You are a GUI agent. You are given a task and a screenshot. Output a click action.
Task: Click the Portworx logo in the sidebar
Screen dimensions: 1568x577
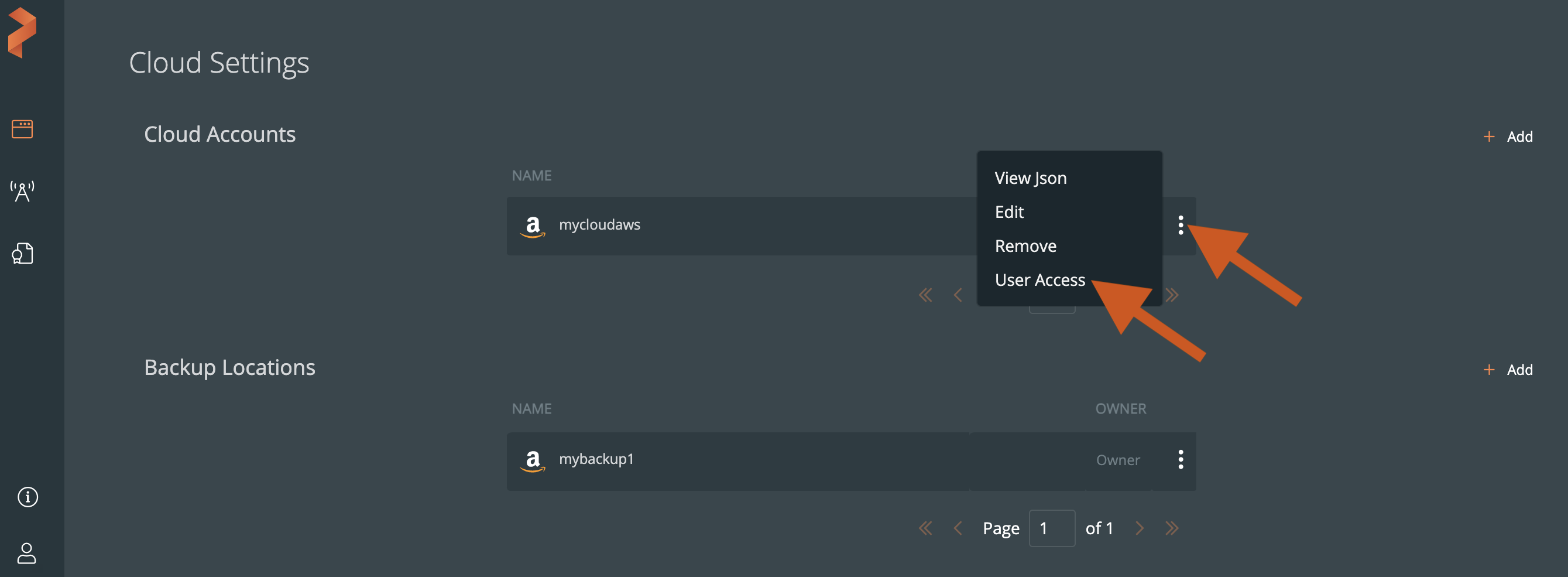click(x=22, y=33)
